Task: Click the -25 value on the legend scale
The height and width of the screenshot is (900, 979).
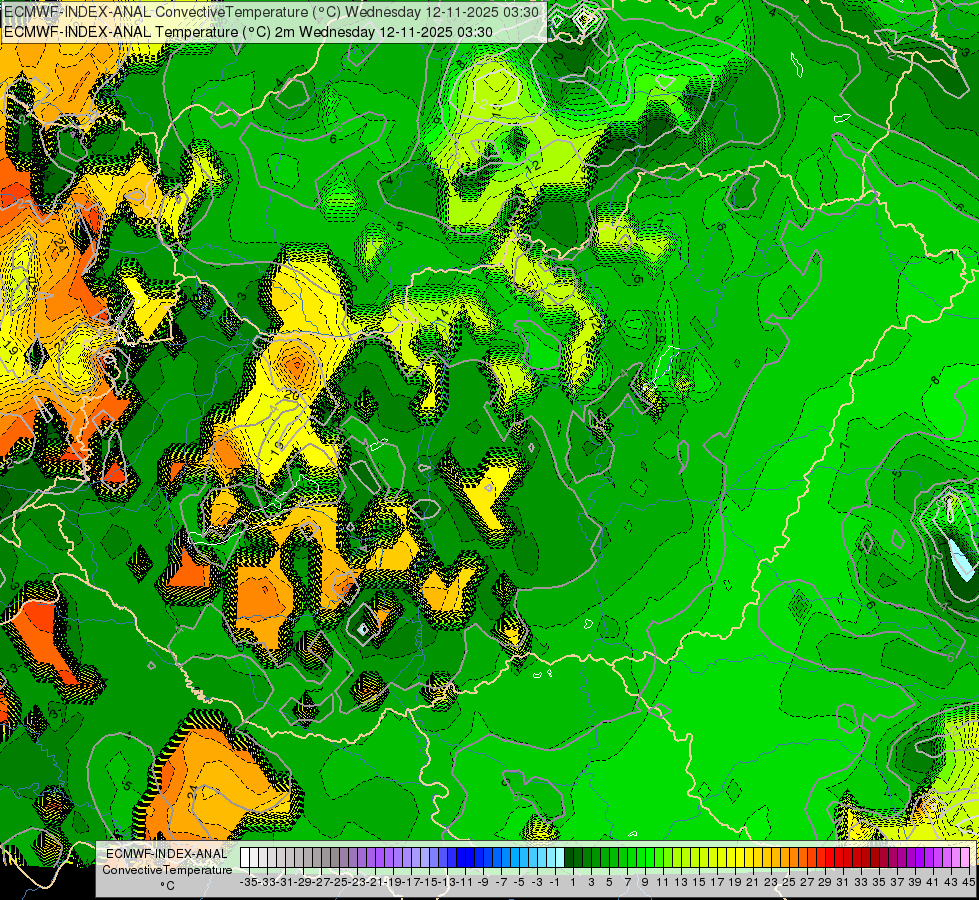Action: [x=339, y=882]
